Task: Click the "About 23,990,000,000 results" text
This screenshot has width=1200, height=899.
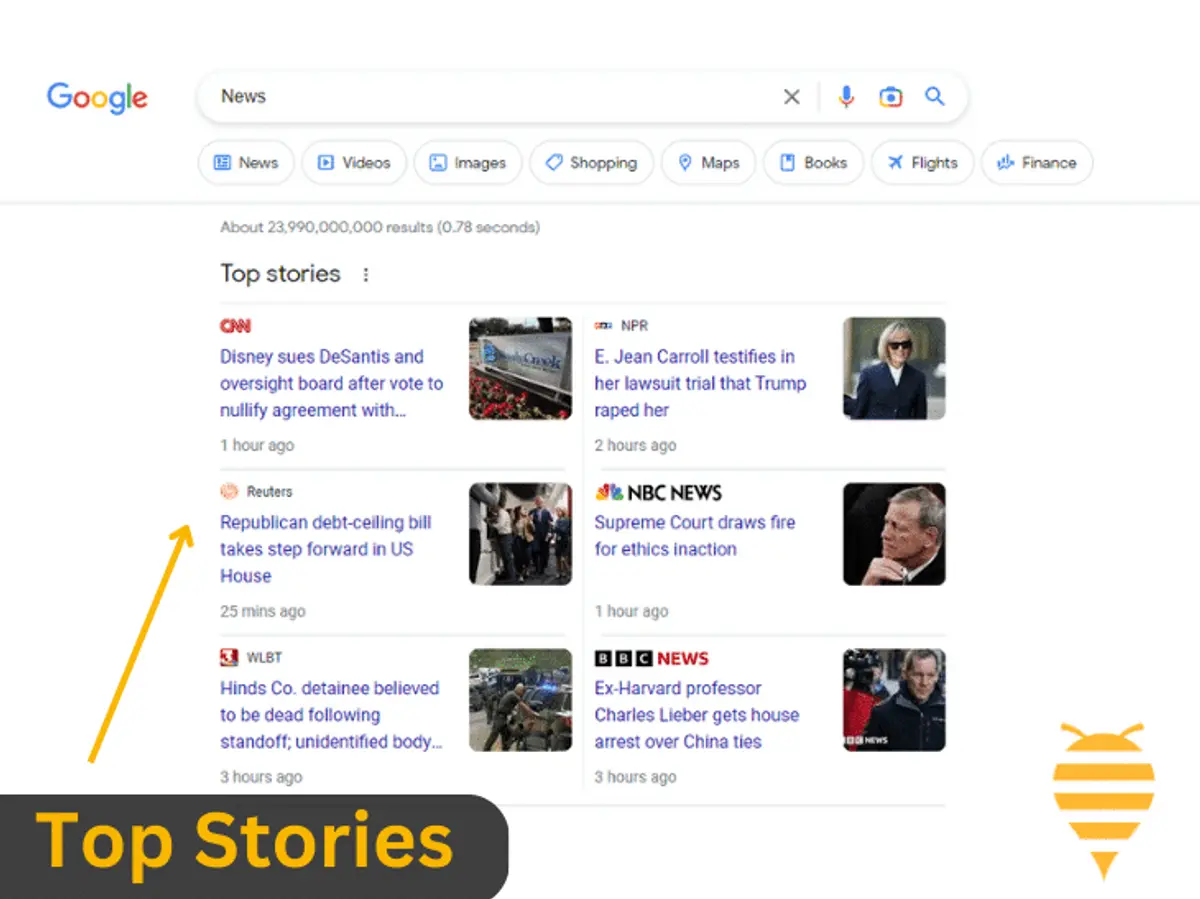Action: (x=380, y=227)
